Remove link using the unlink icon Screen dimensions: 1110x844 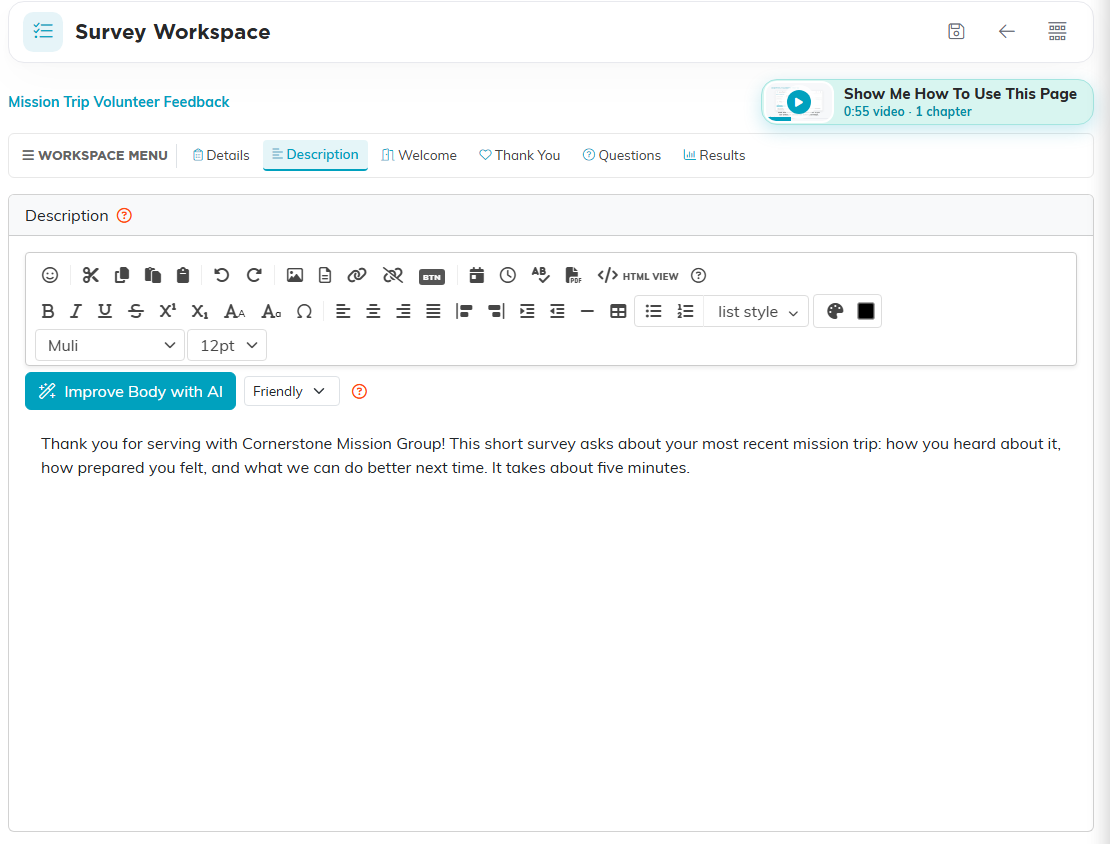pyautogui.click(x=393, y=275)
